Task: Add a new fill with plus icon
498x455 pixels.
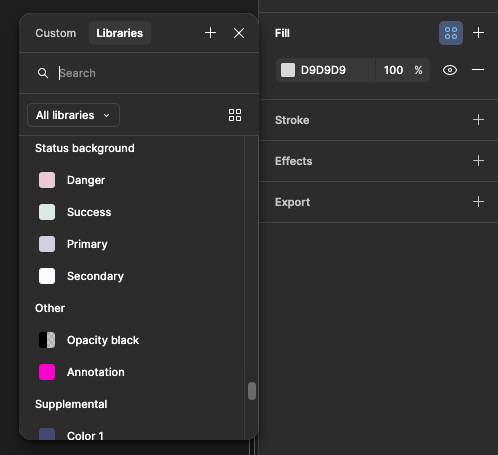Action: point(478,33)
